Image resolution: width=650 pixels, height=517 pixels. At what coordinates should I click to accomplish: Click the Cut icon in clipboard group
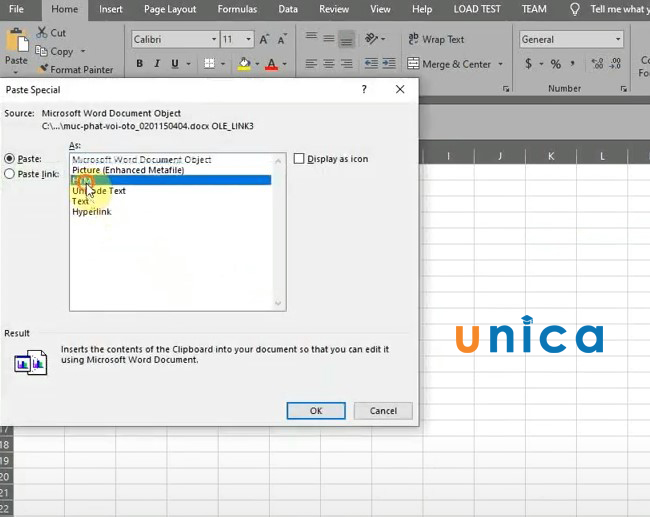tap(52, 33)
